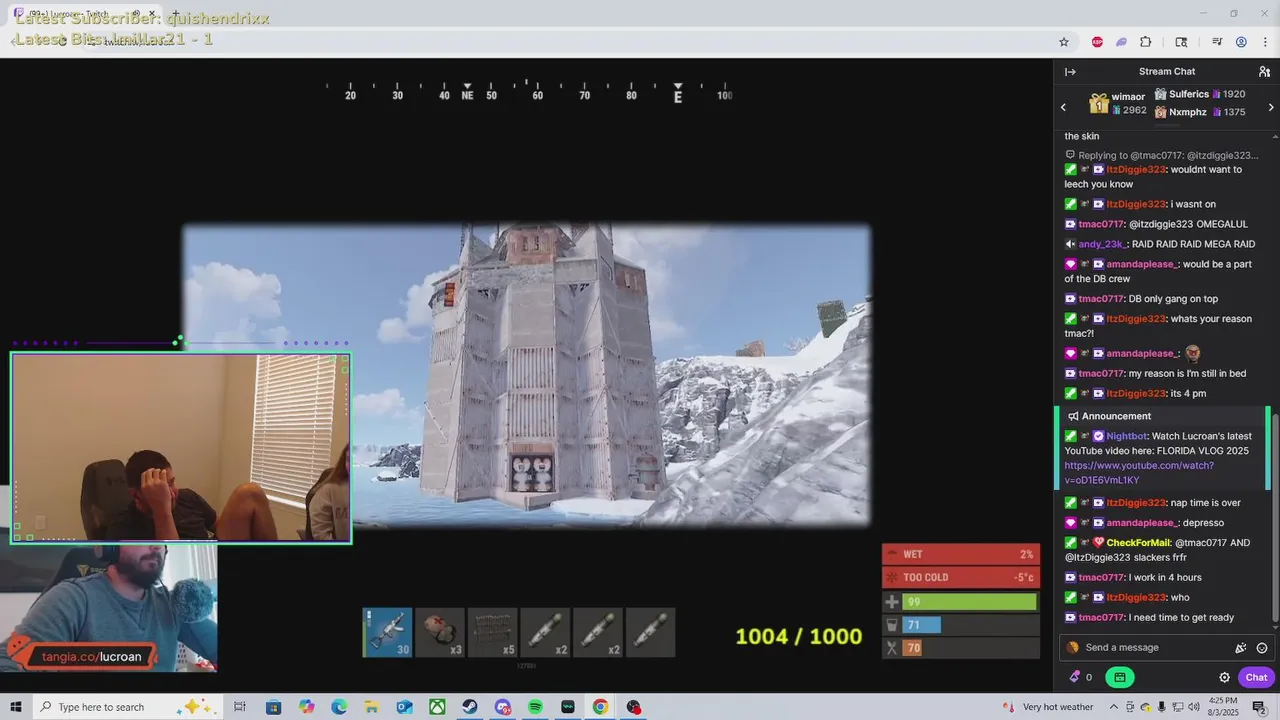
Task: Open the ABP adblock extension
Action: (x=1097, y=42)
